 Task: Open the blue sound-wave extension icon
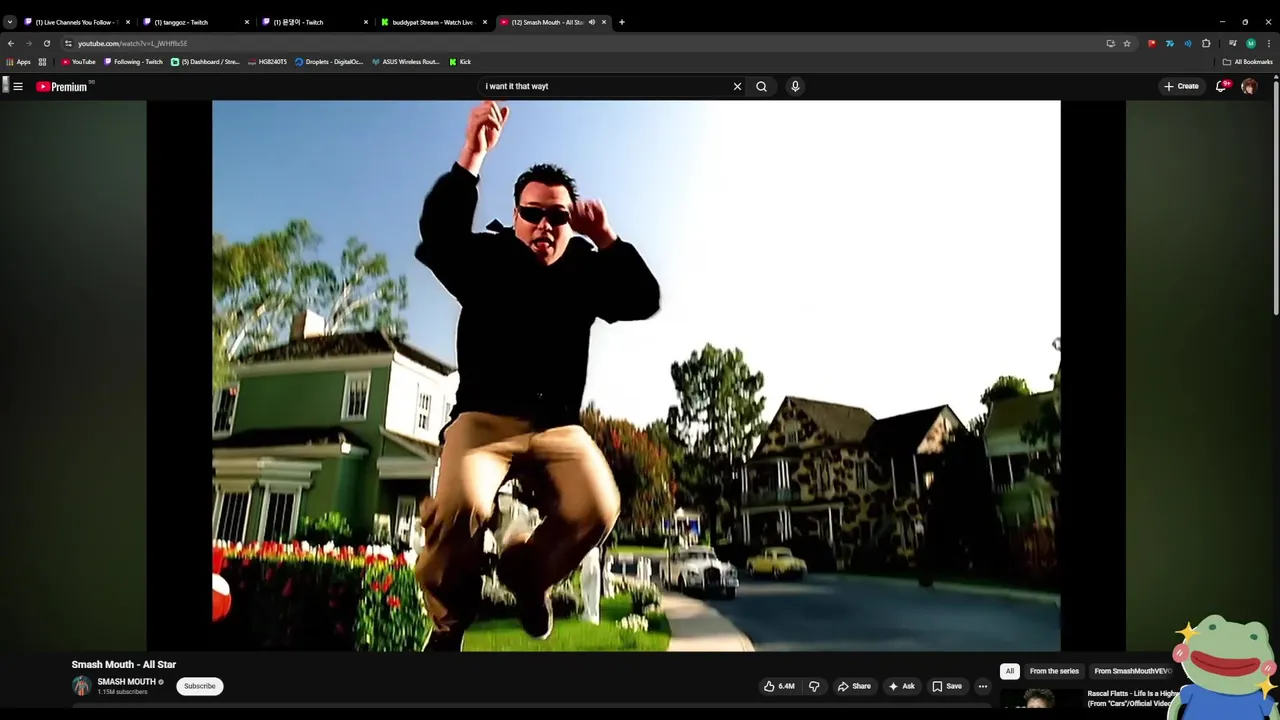1188,43
